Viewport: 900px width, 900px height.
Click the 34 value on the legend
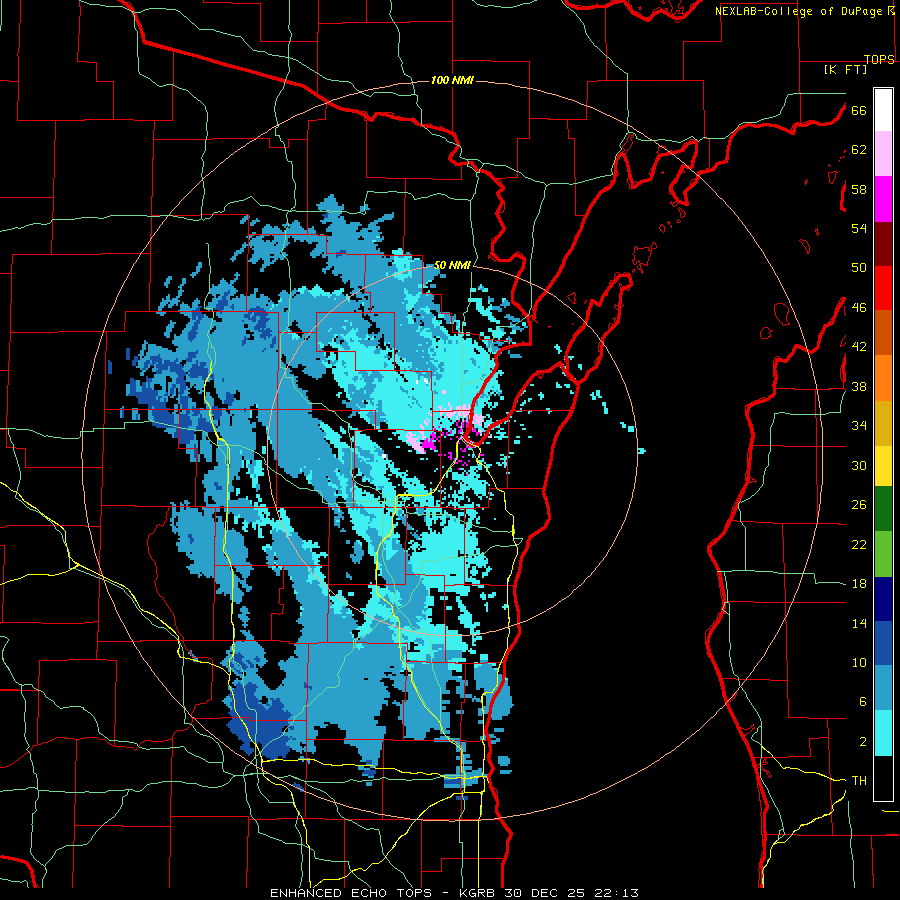(x=859, y=426)
